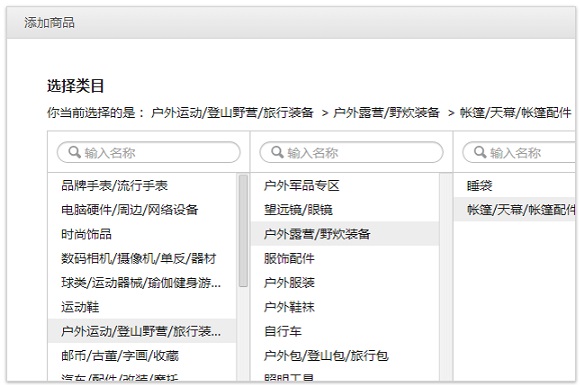
Task: Click the magnifier icon in third category search
Action: [480, 152]
